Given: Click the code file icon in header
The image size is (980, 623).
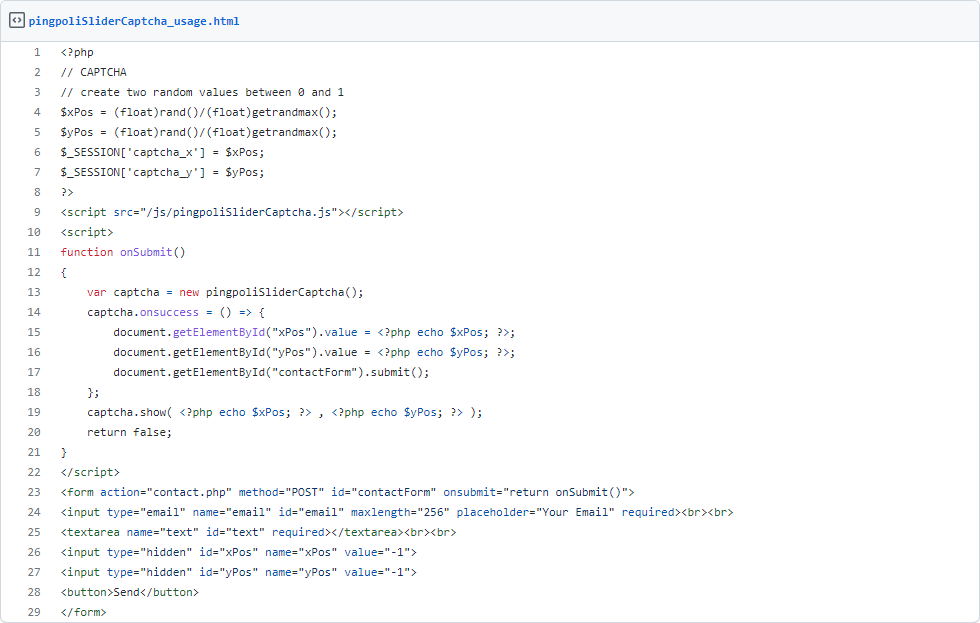Looking at the screenshot, I should (17, 21).
